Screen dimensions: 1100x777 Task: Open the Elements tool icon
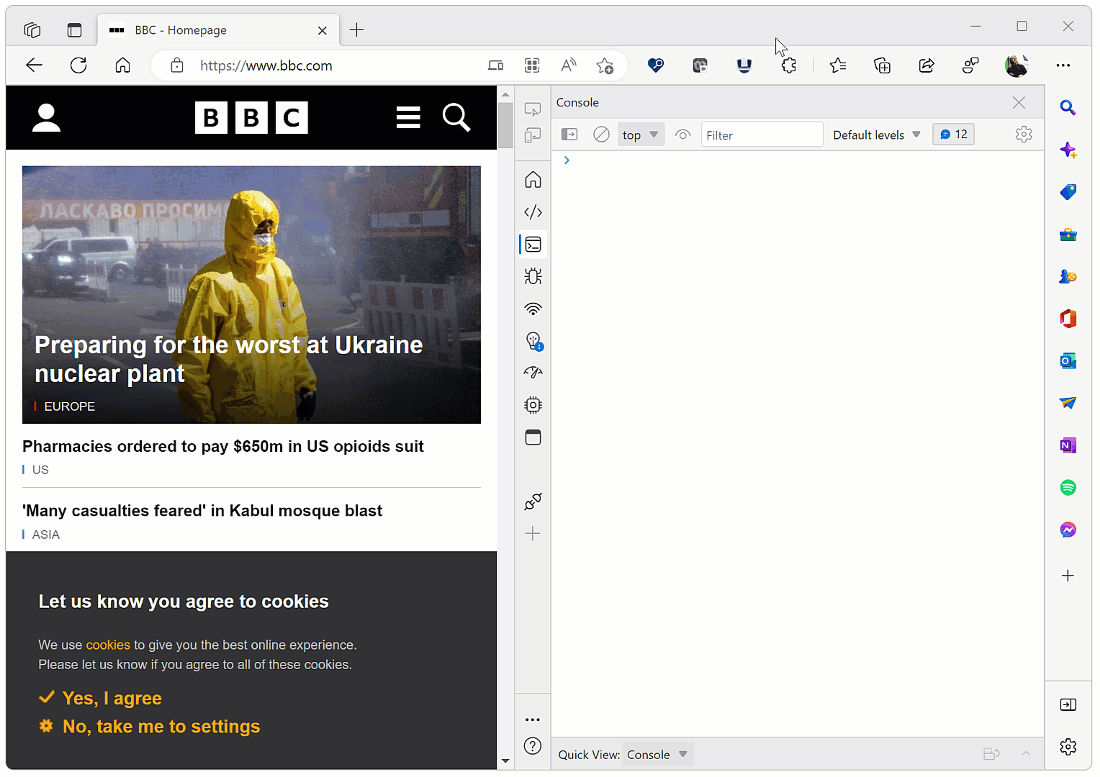coord(533,212)
